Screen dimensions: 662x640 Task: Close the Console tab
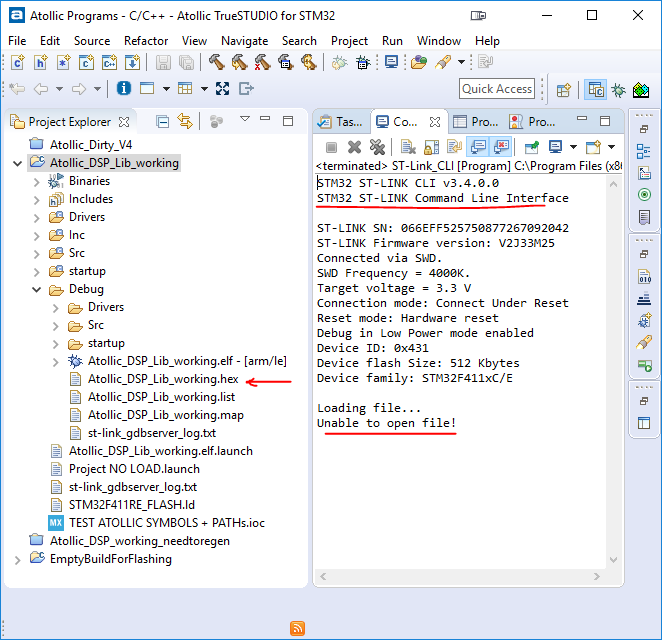pyautogui.click(x=434, y=122)
